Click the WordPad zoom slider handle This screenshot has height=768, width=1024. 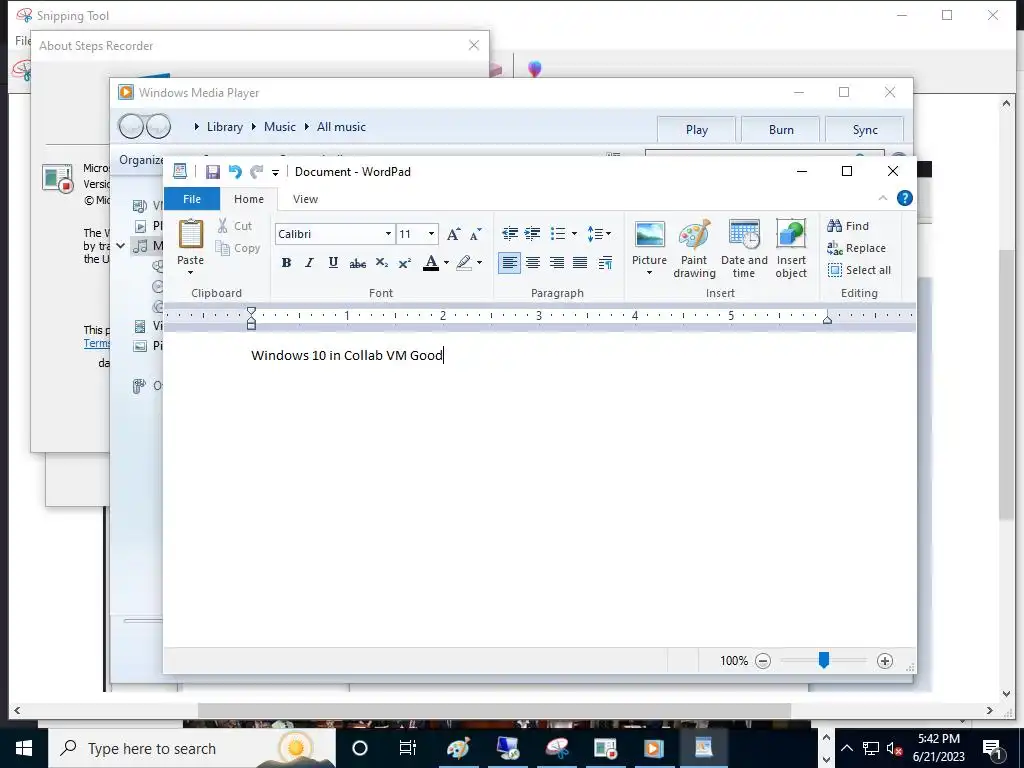[824, 660]
